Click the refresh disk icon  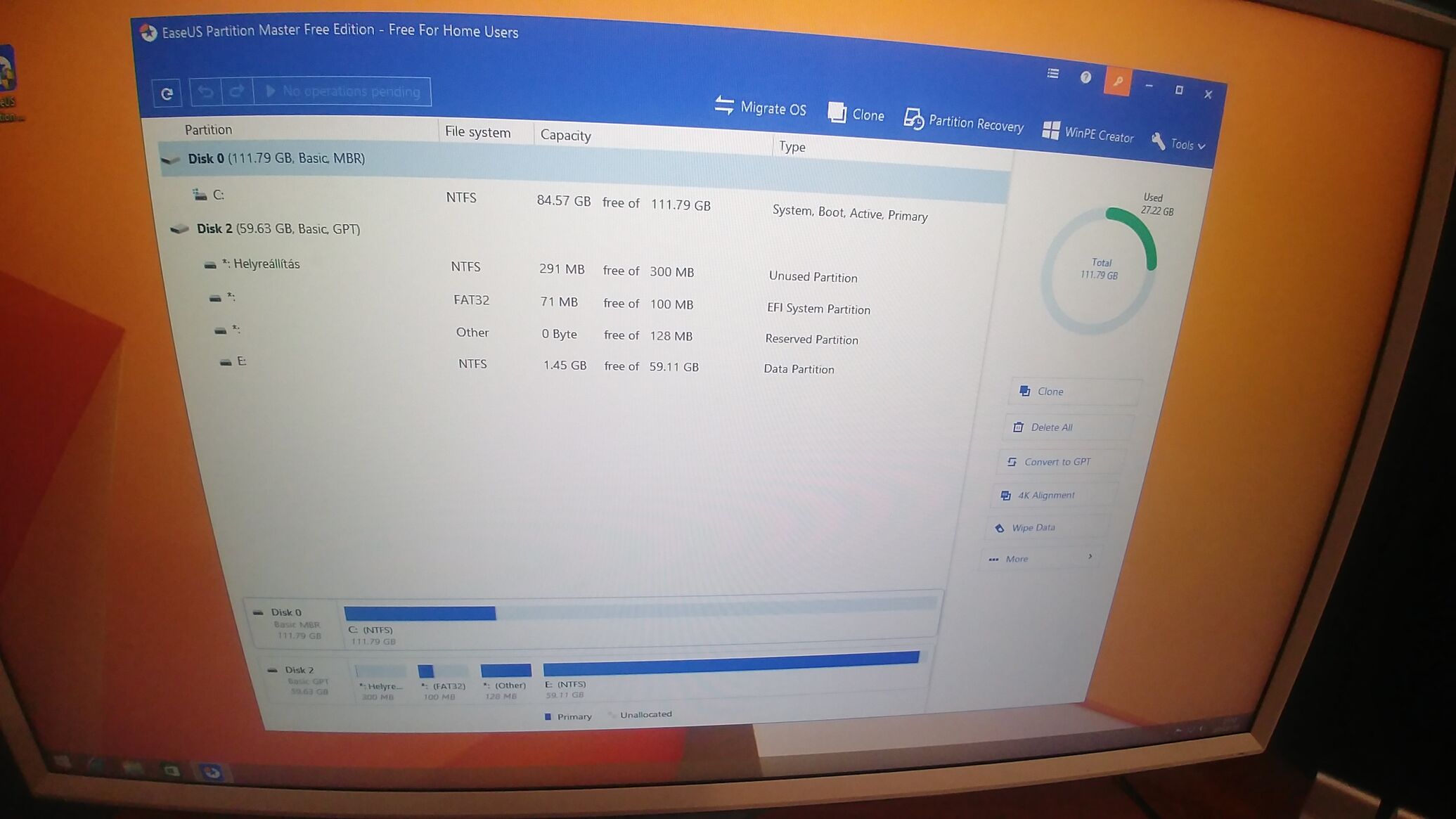167,93
